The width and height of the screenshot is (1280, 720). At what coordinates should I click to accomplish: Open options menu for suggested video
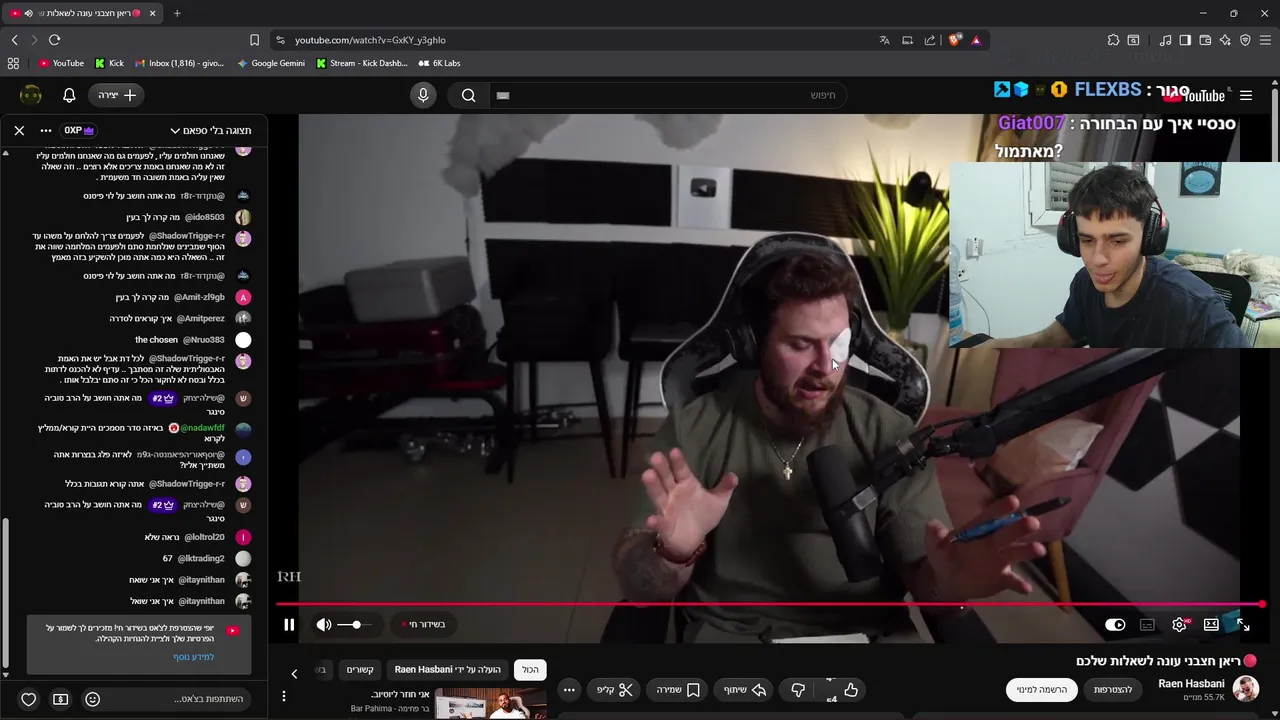284,696
